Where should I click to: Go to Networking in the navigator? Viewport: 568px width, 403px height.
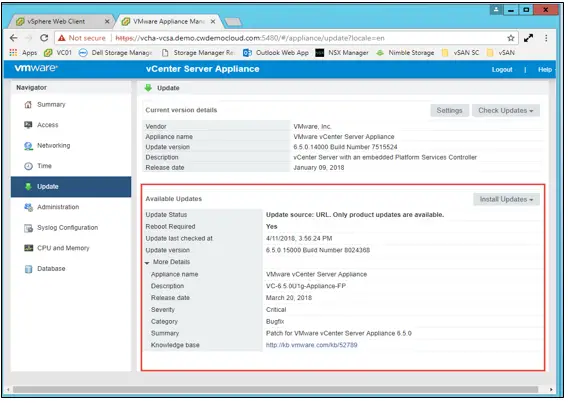(x=54, y=146)
